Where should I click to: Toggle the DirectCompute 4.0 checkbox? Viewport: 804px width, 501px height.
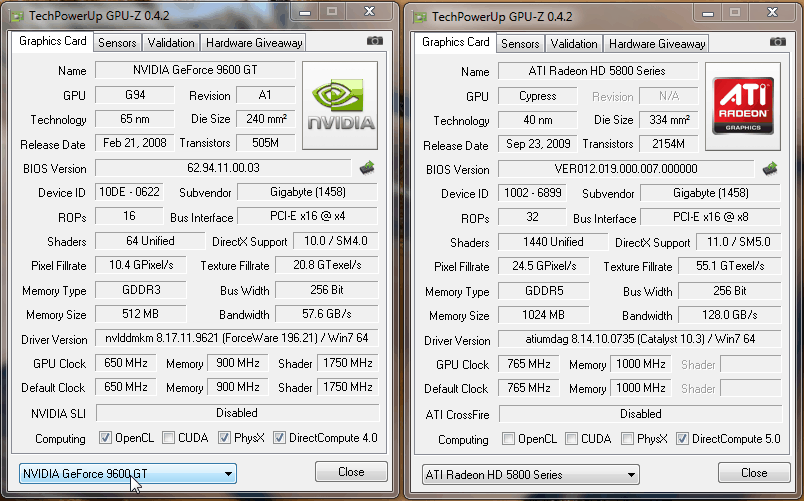coord(279,437)
